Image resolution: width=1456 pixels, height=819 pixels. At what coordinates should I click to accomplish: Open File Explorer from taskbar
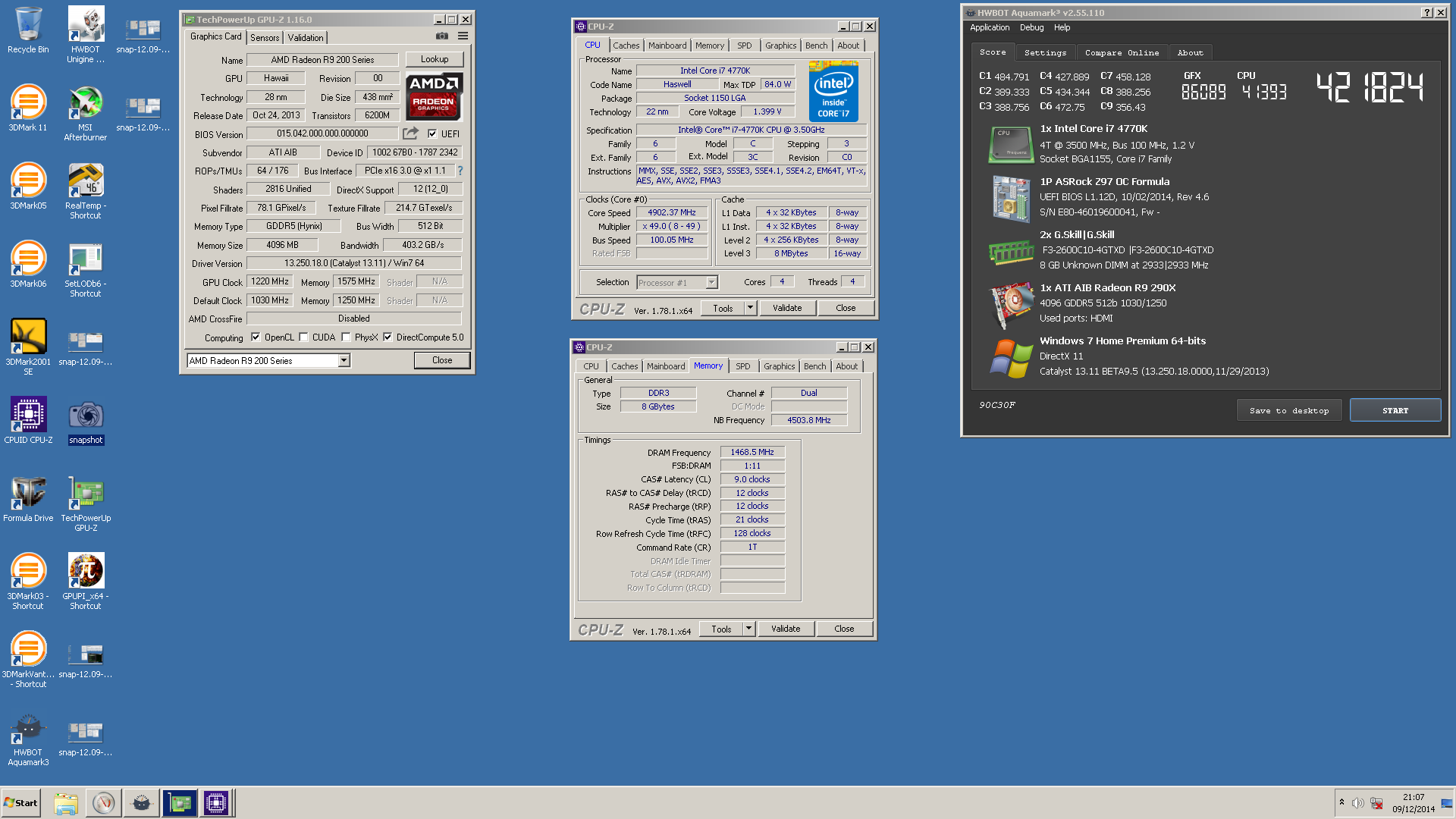tap(66, 803)
